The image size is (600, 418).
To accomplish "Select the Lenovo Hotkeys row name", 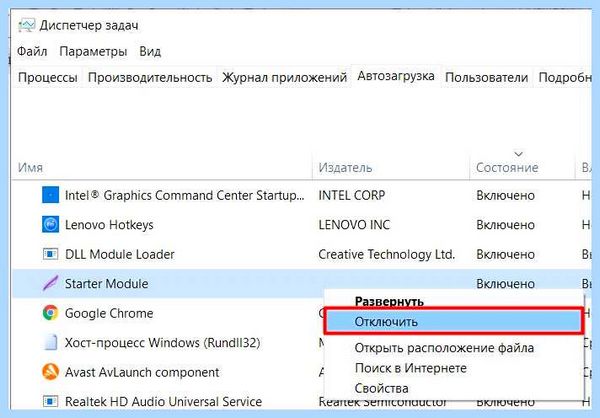I will click(109, 225).
